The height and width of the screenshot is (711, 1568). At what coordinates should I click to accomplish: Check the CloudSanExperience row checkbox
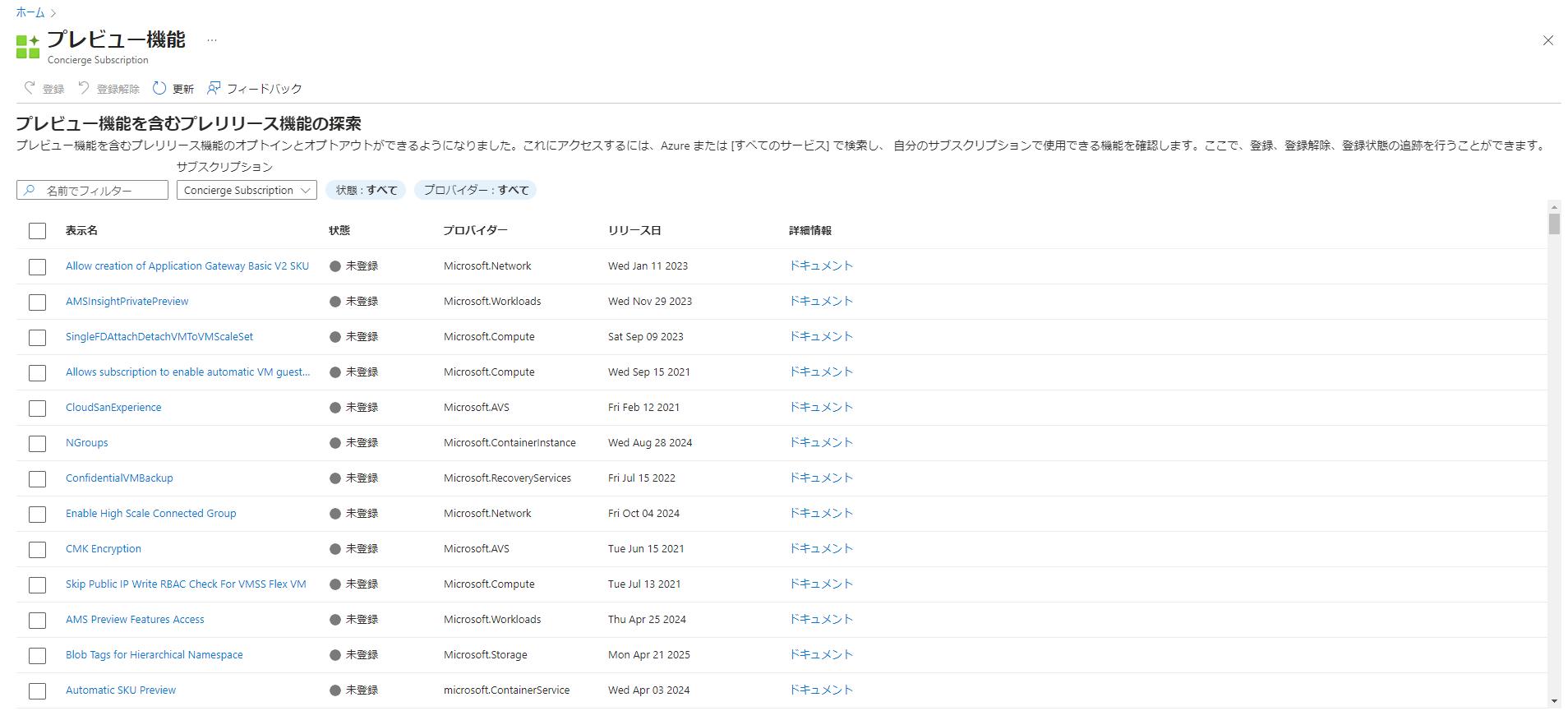click(38, 409)
